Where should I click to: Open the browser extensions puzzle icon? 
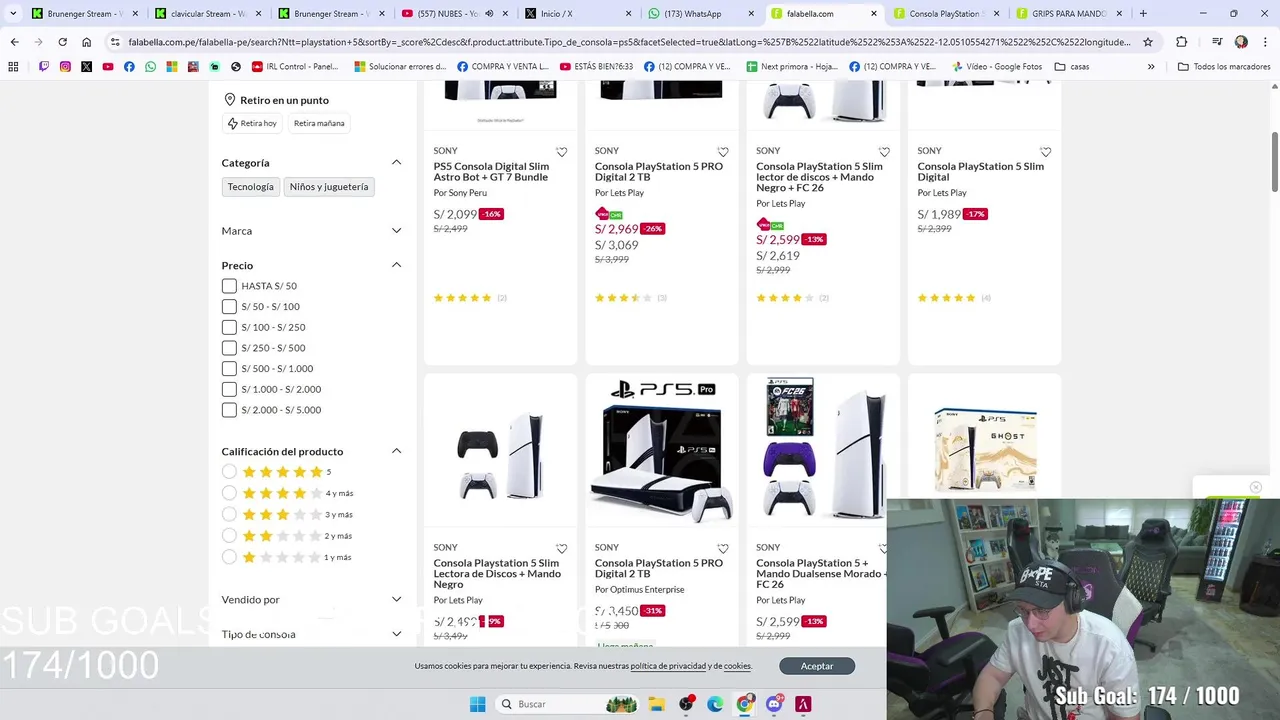click(1182, 42)
